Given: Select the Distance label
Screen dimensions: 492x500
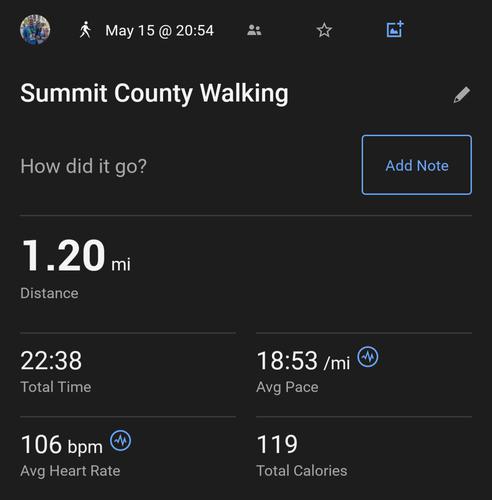Looking at the screenshot, I should 49,293.
